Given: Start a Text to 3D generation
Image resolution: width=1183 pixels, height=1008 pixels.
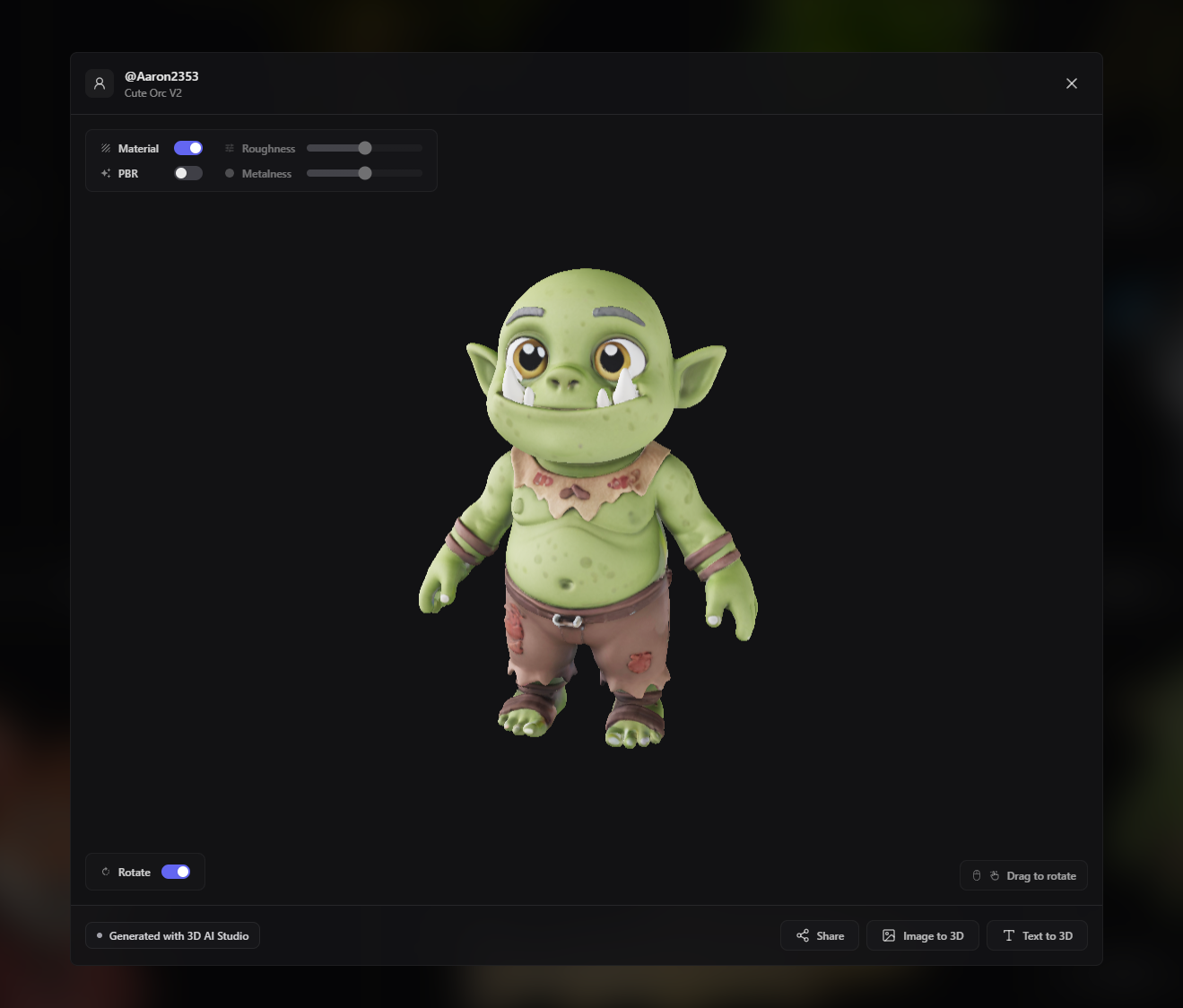Looking at the screenshot, I should click(1037, 935).
